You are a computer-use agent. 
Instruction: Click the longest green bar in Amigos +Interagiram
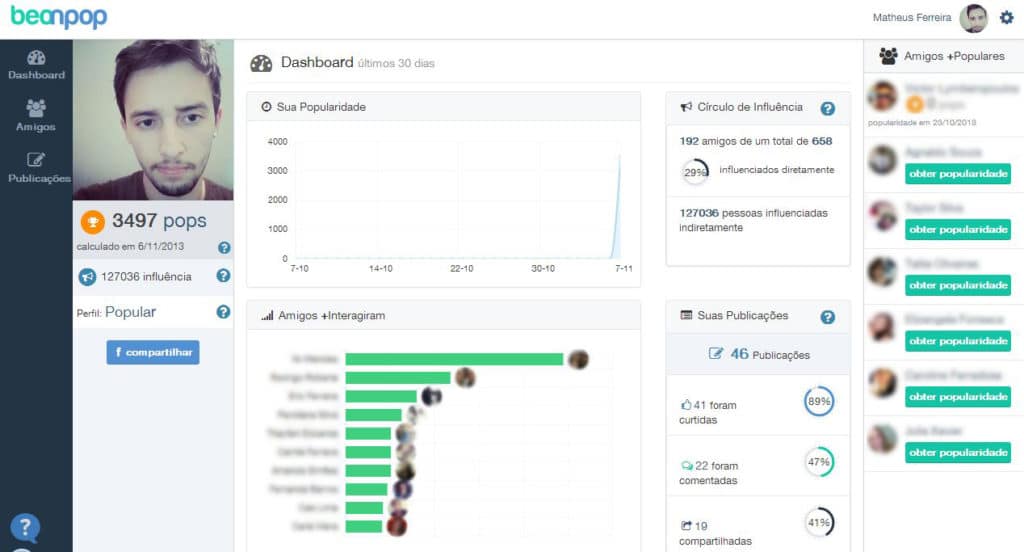[x=454, y=359]
